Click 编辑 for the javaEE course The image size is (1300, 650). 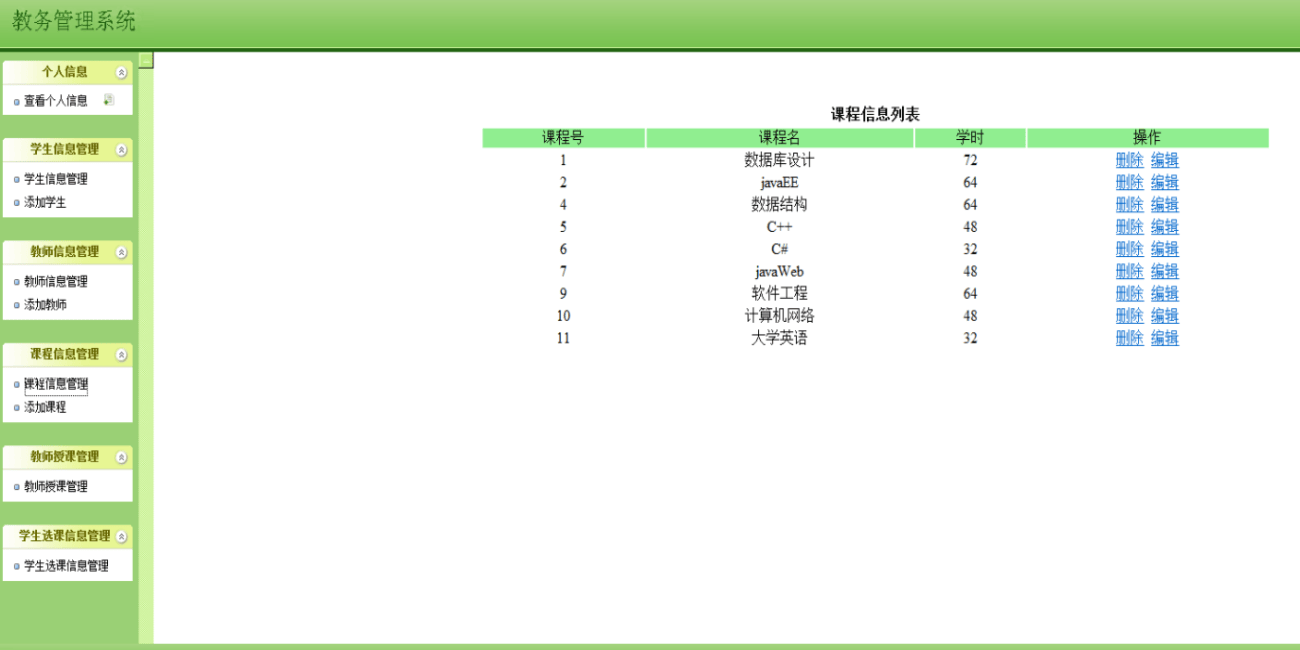(x=1164, y=182)
